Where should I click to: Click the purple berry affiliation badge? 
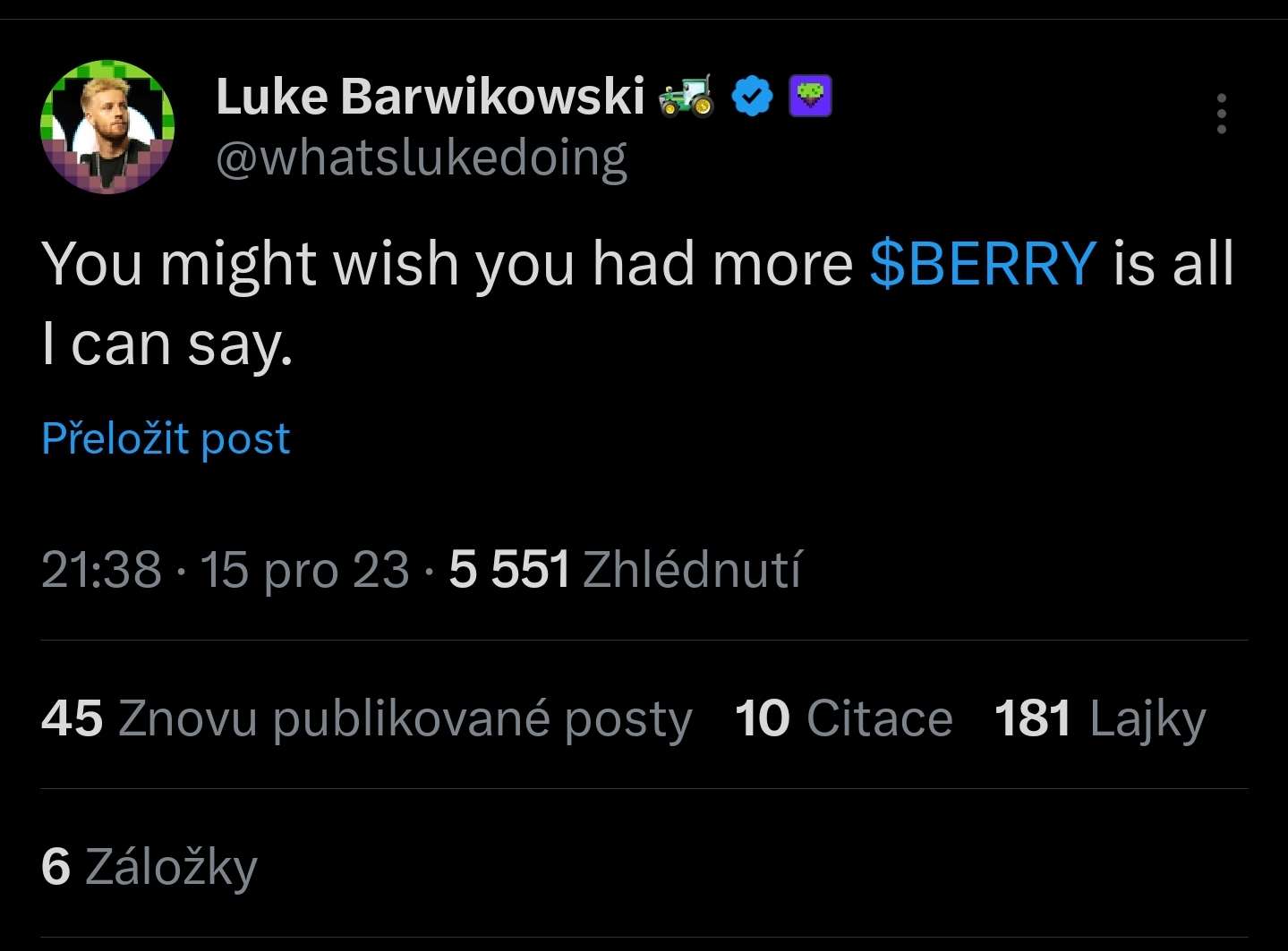click(810, 97)
